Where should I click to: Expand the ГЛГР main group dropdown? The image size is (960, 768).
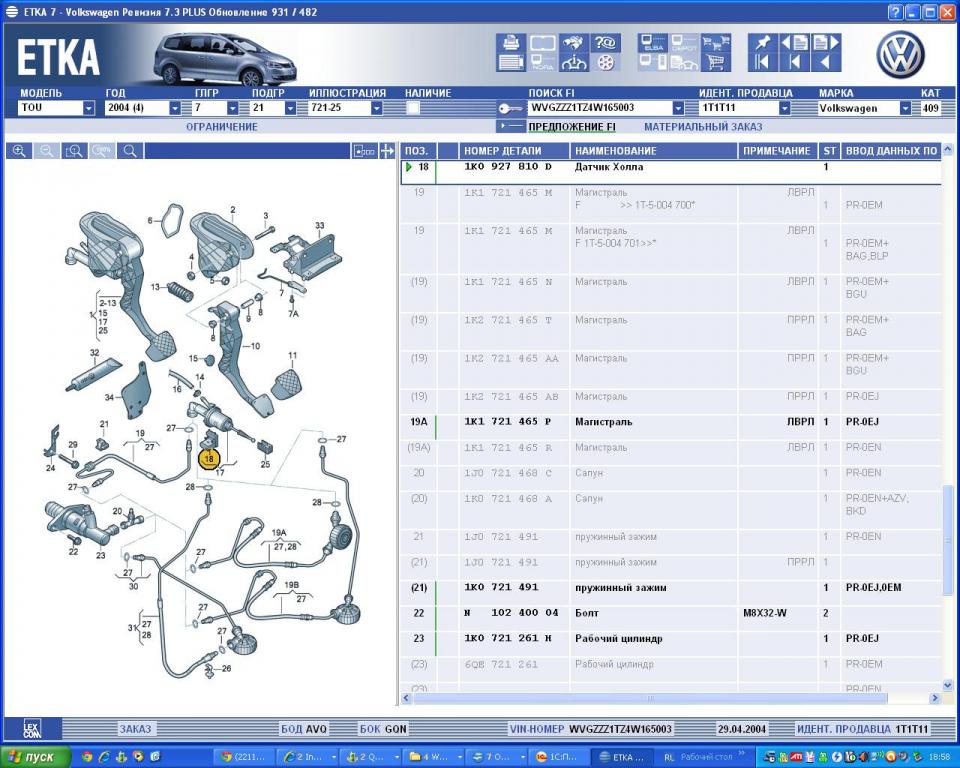233,108
